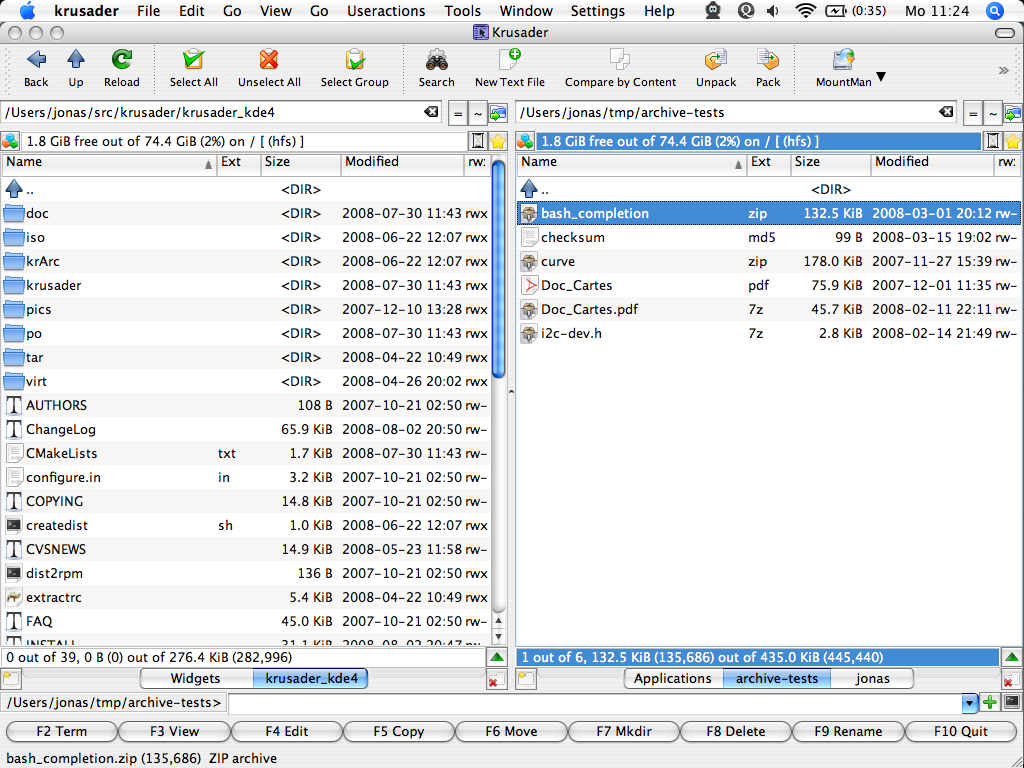Select the ChangeLog file
The height and width of the screenshot is (768, 1024).
pos(246,429)
